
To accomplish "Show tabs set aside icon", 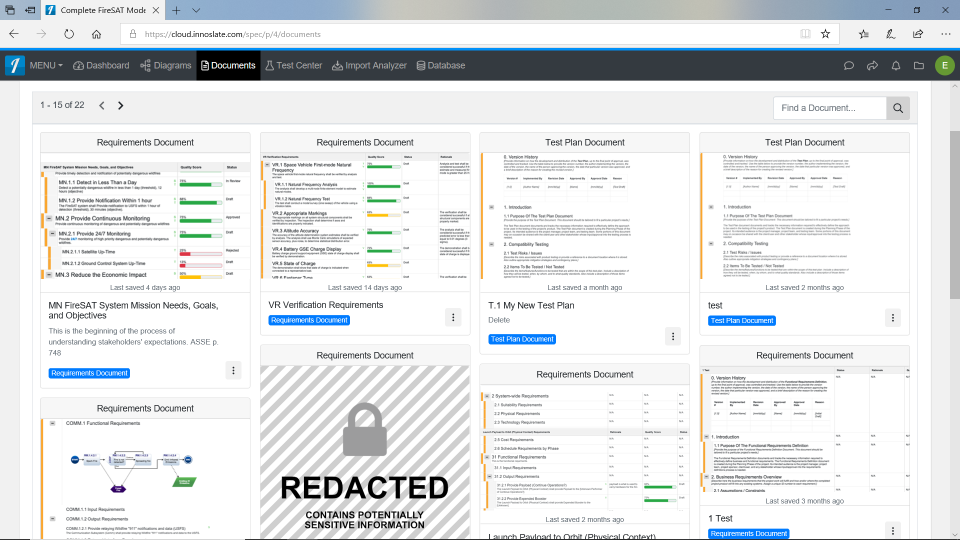I will 10,10.
